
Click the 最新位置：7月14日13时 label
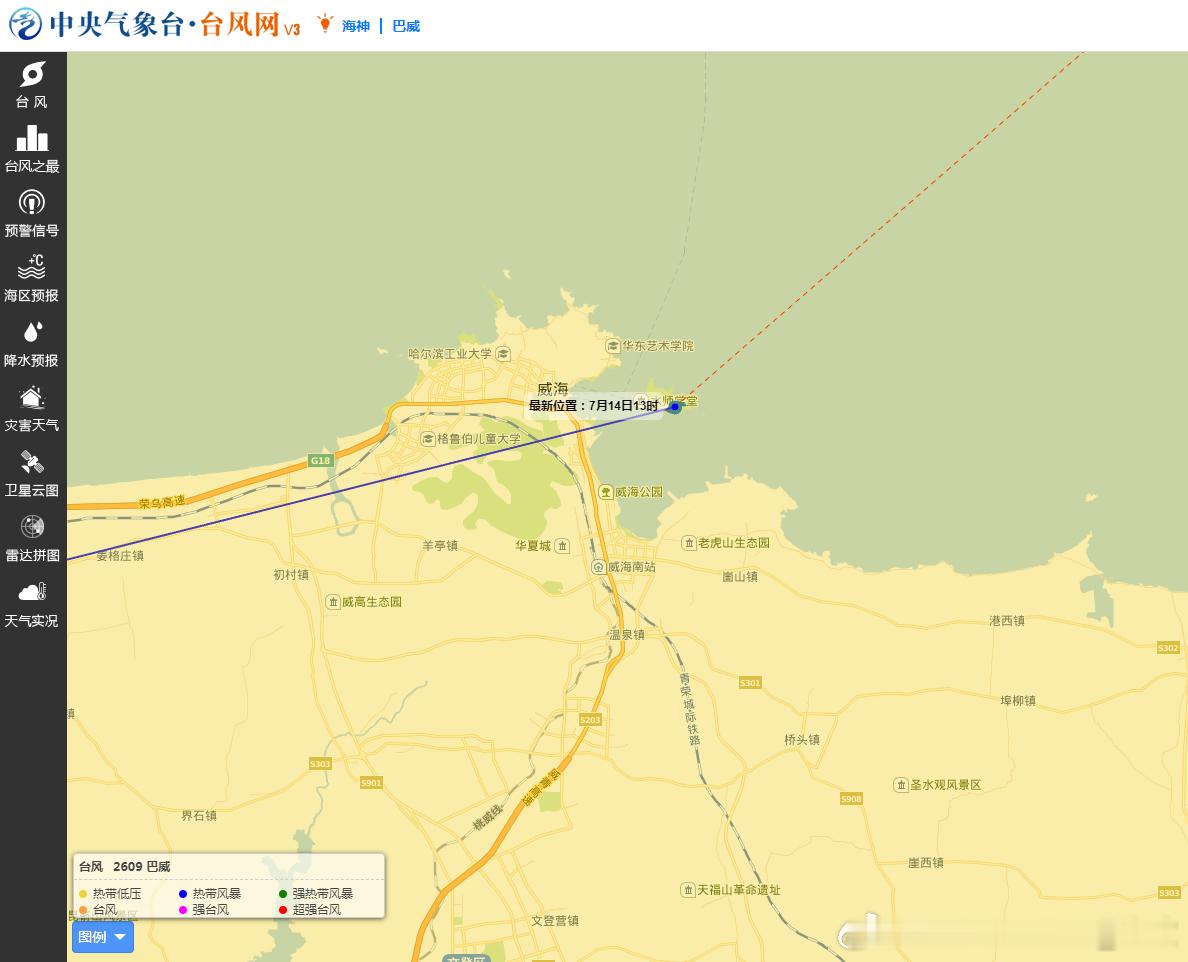[593, 406]
